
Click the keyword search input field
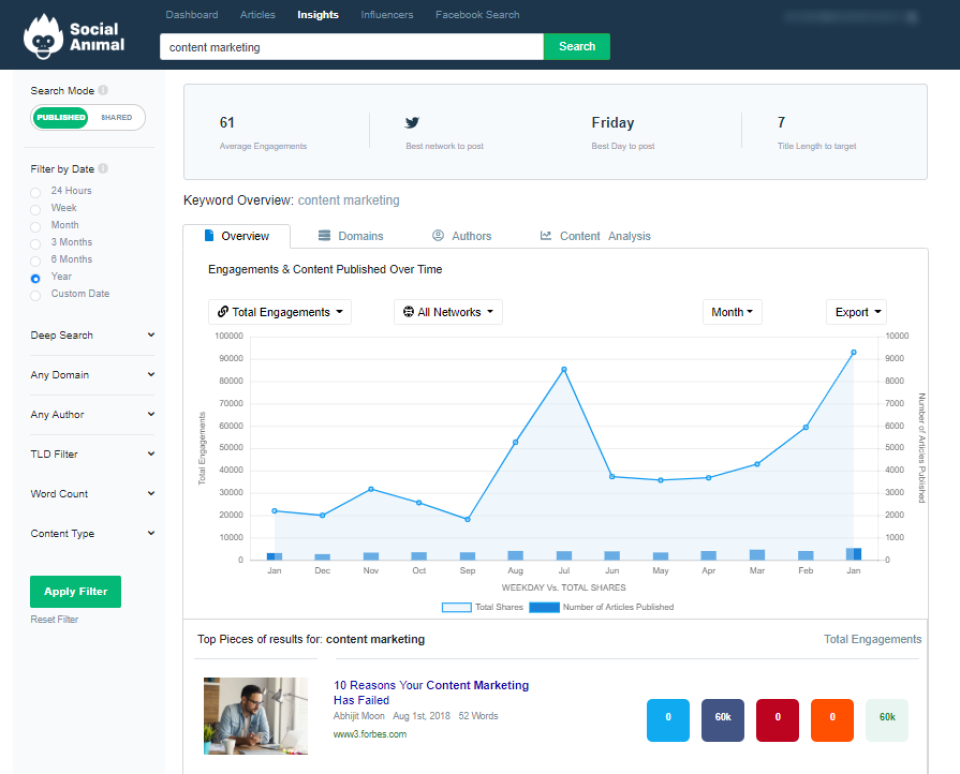[x=350, y=46]
